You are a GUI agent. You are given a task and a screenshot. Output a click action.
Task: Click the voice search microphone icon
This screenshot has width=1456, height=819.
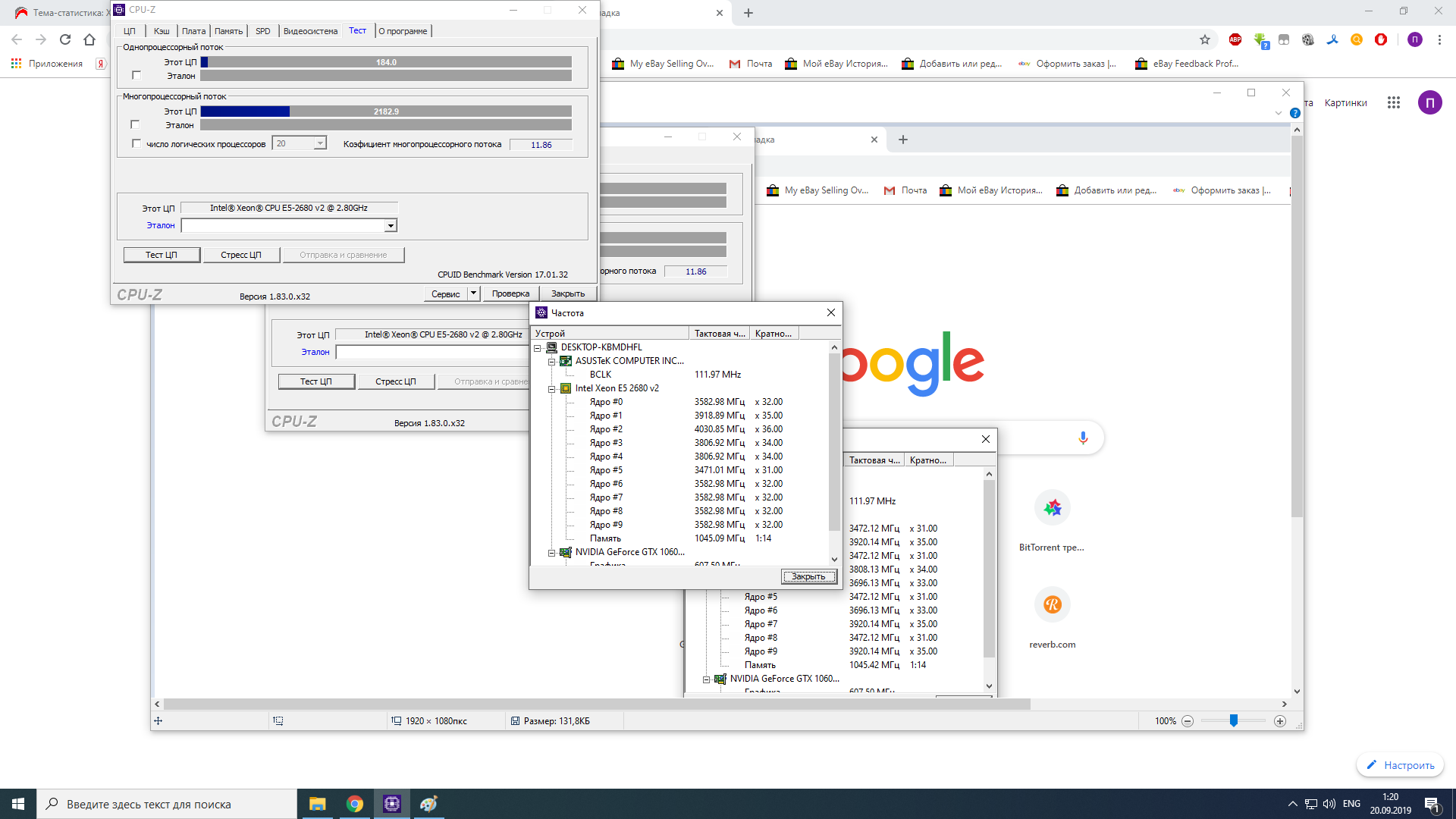point(1083,438)
